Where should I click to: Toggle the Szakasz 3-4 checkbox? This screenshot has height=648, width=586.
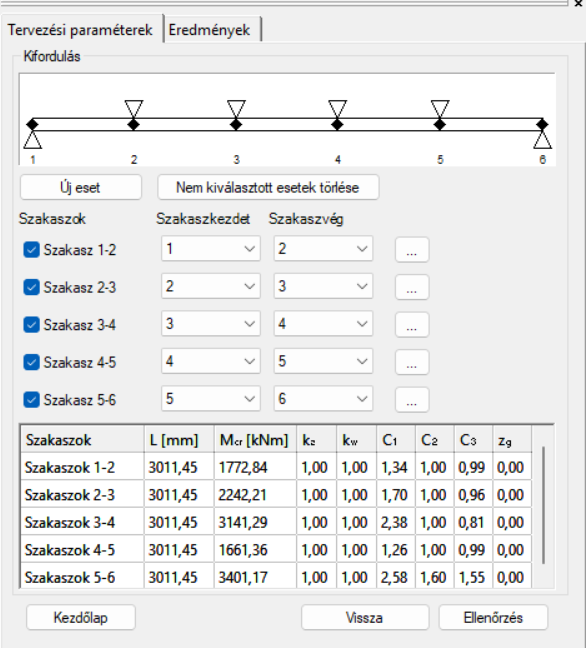[x=31, y=325]
